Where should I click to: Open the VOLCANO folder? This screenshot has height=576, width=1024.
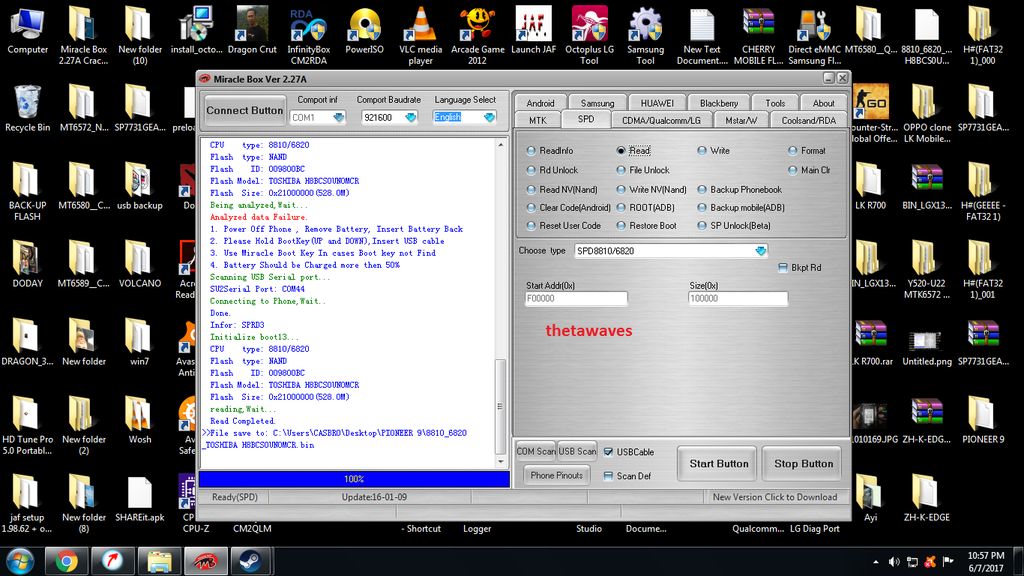[139, 265]
